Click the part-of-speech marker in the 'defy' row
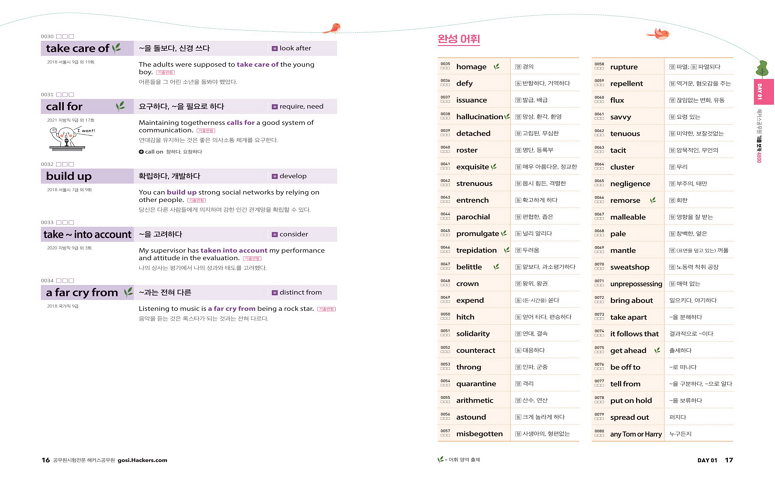The height and width of the screenshot is (480, 775). pos(518,84)
